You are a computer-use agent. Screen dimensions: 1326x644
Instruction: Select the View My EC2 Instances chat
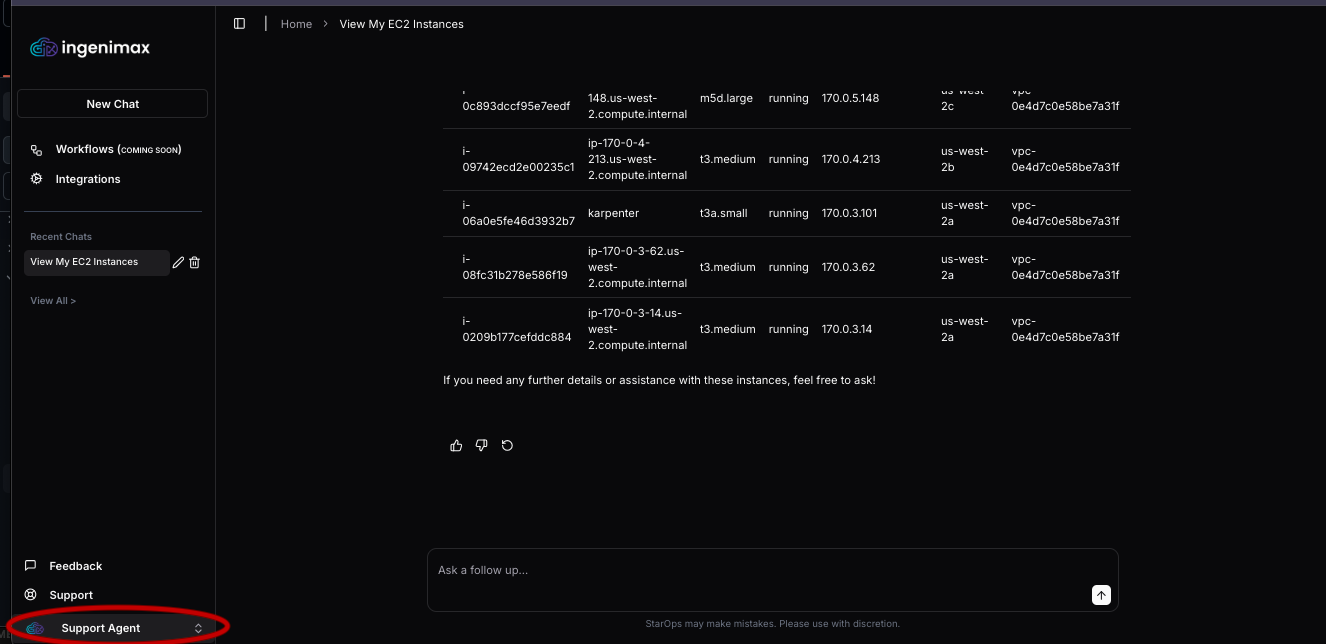85,262
